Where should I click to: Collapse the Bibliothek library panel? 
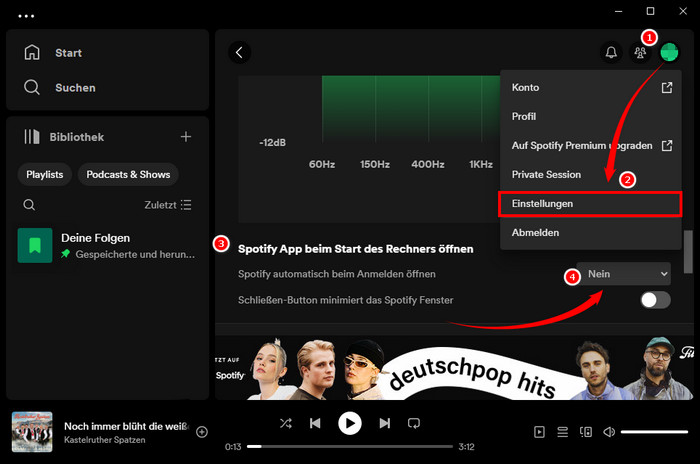pos(76,137)
